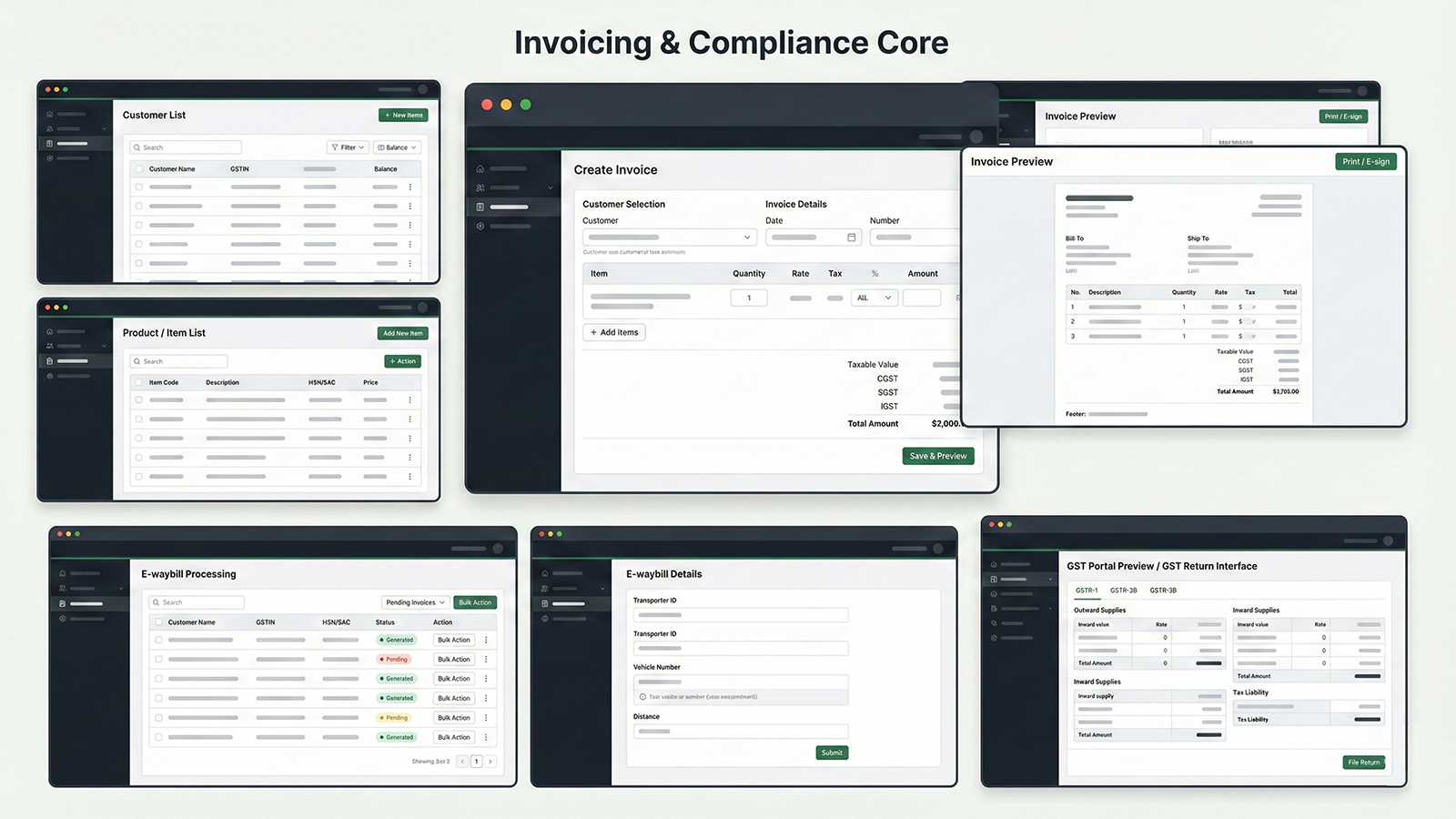Image resolution: width=1456 pixels, height=819 pixels.
Task: Click the Distance input field in E-waybill Details
Action: [741, 732]
